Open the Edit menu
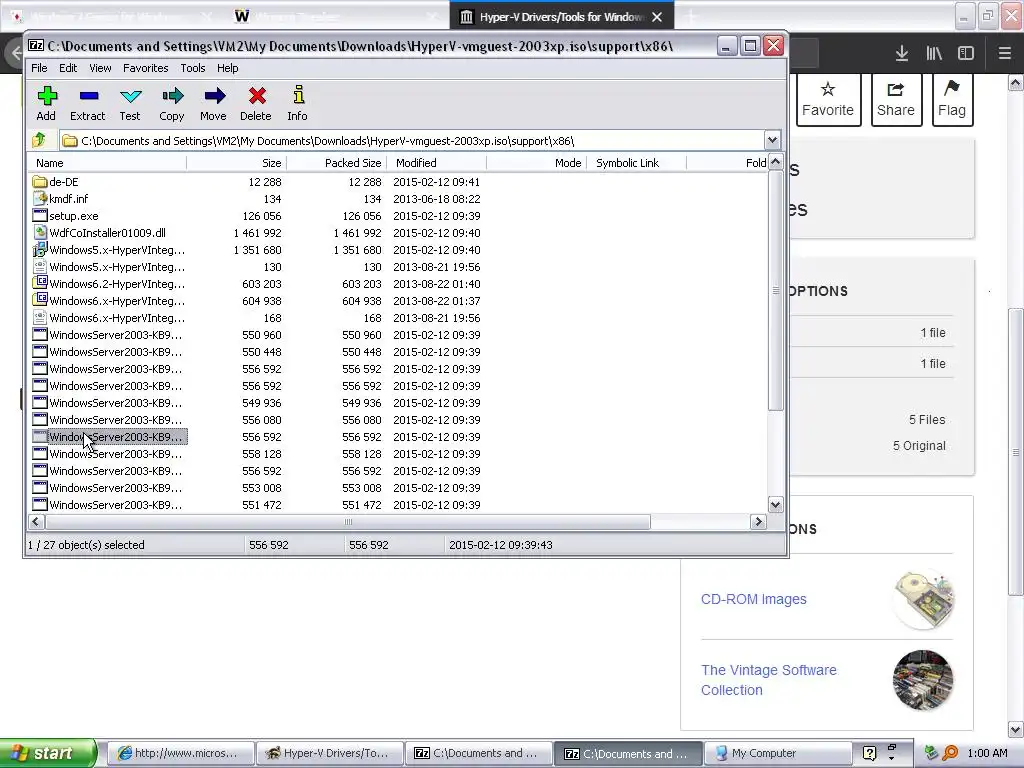Image resolution: width=1024 pixels, height=768 pixels. [x=68, y=68]
